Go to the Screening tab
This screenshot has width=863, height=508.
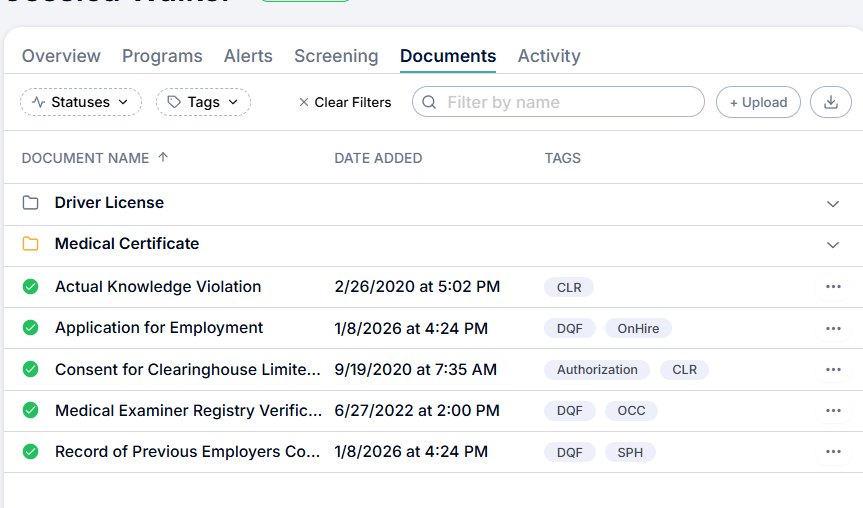[336, 56]
